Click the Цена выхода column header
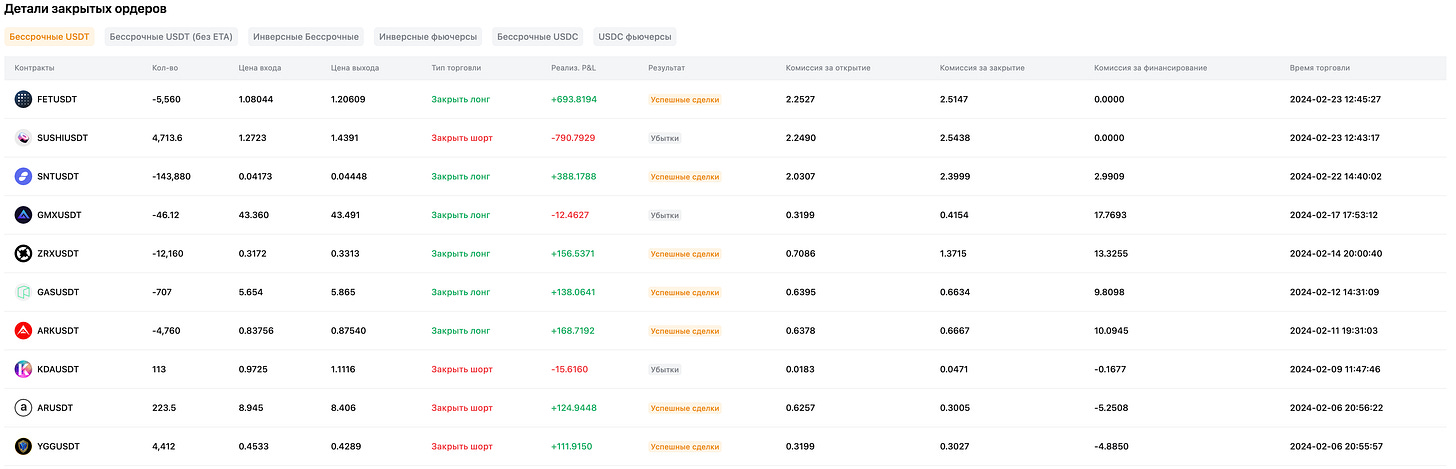Viewport: 1456px width, 469px height. tap(355, 68)
